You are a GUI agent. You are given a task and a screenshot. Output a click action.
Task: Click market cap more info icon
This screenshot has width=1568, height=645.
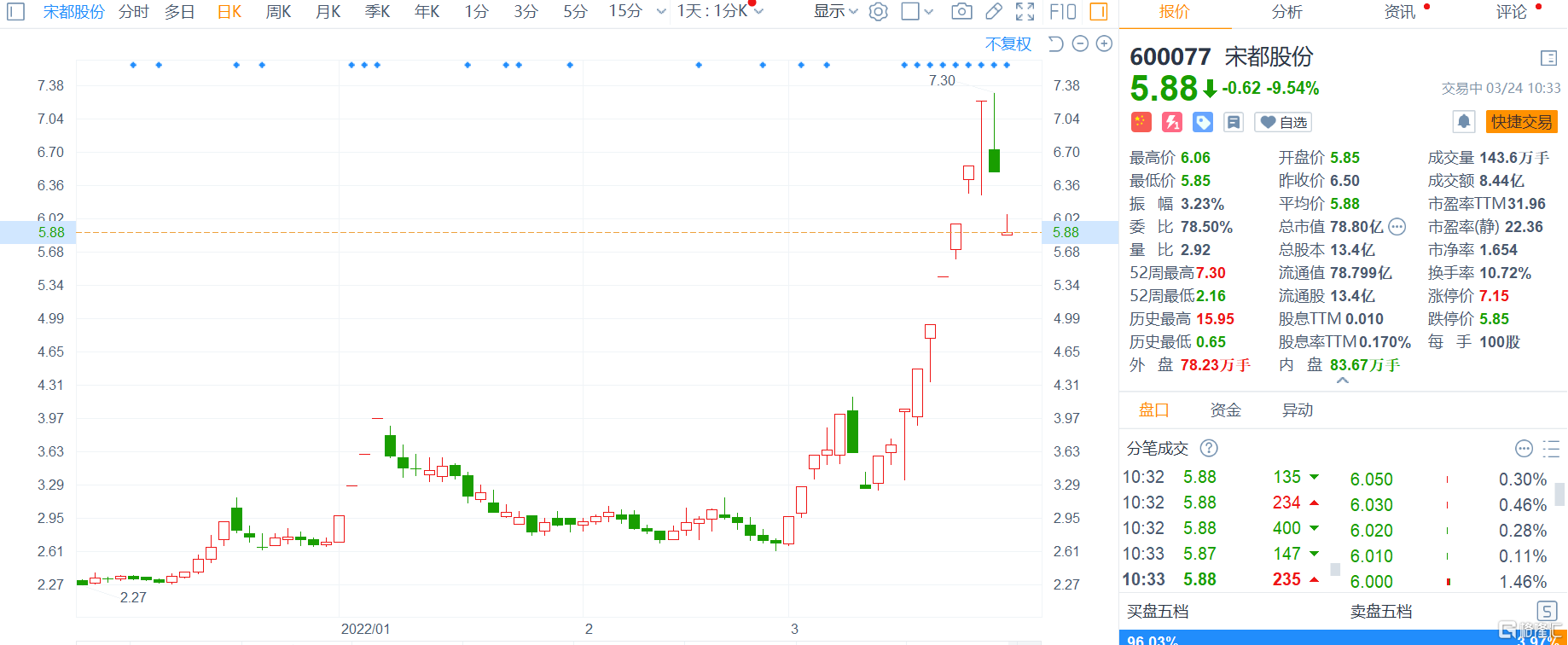pos(1397,227)
